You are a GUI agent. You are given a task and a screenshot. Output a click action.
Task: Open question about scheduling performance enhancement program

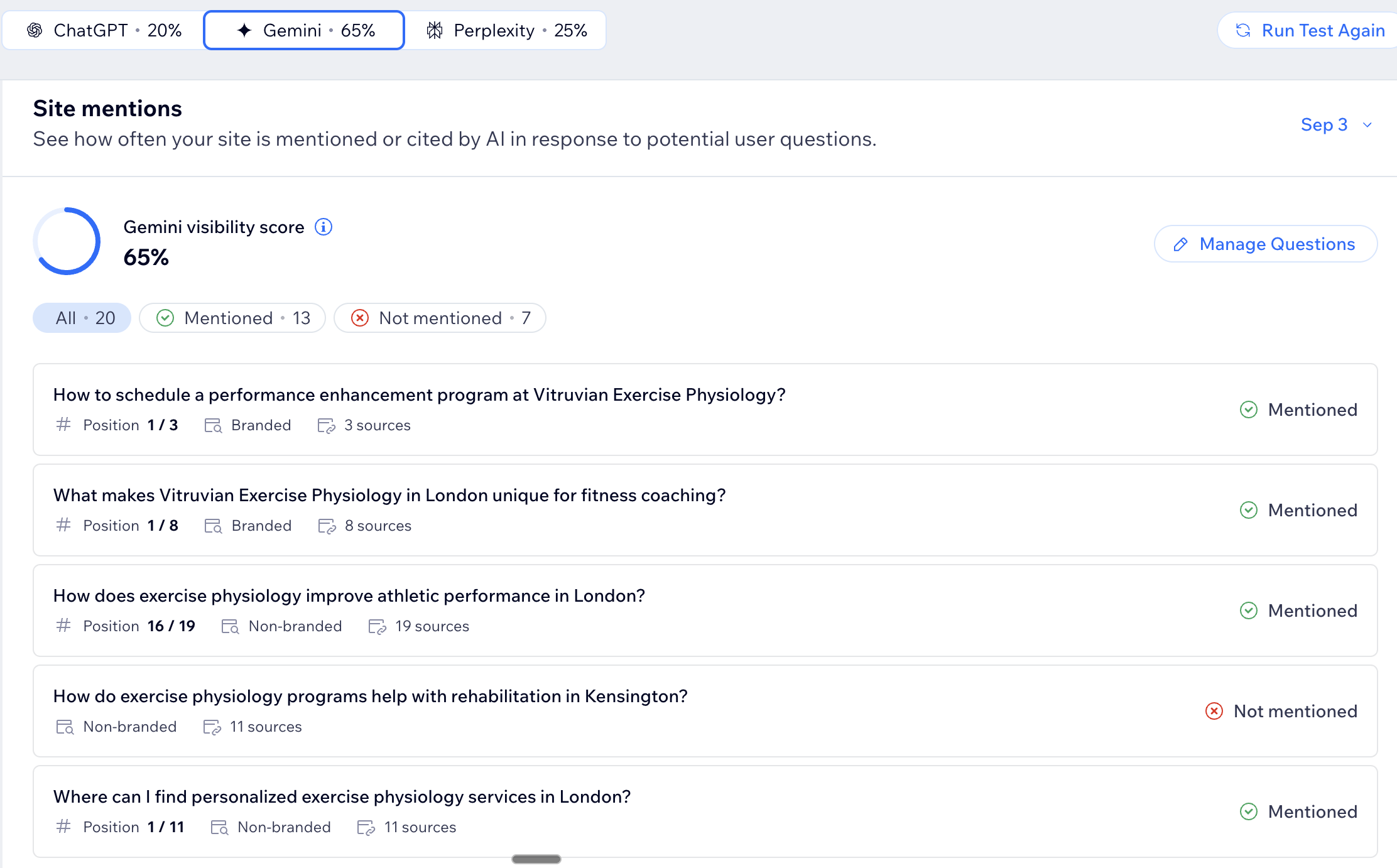pyautogui.click(x=705, y=410)
